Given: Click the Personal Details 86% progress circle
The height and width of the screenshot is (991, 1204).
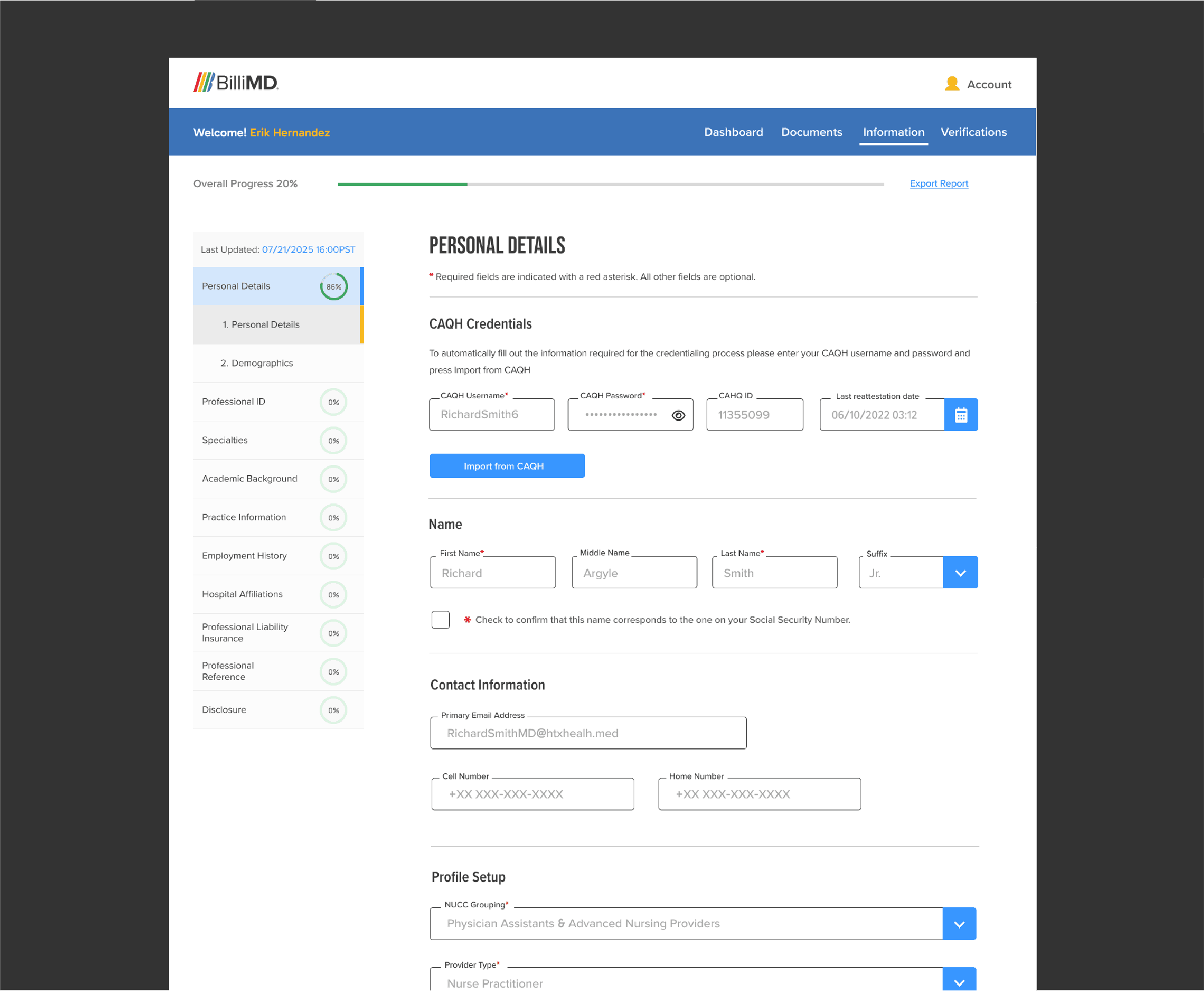Looking at the screenshot, I should [x=333, y=287].
